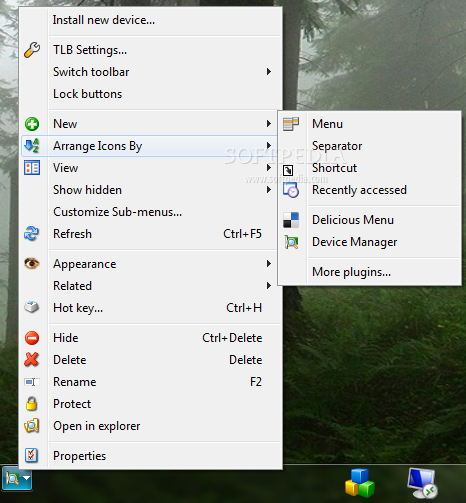Viewport: 466px width, 503px height.
Task: Click the wrench icon beside TLB Settings
Action: point(32,50)
